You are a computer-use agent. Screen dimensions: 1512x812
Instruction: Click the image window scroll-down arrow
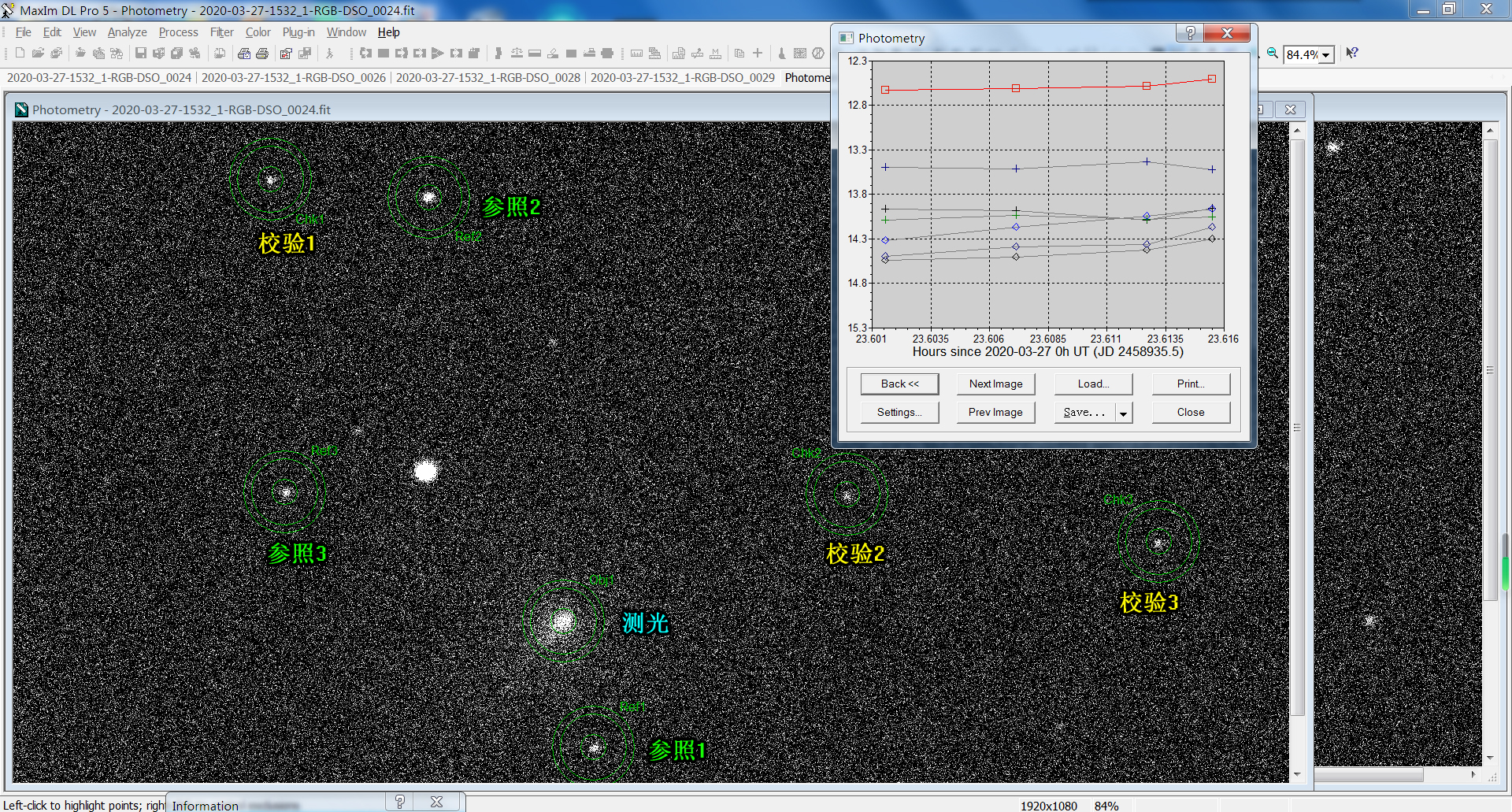[x=1297, y=775]
